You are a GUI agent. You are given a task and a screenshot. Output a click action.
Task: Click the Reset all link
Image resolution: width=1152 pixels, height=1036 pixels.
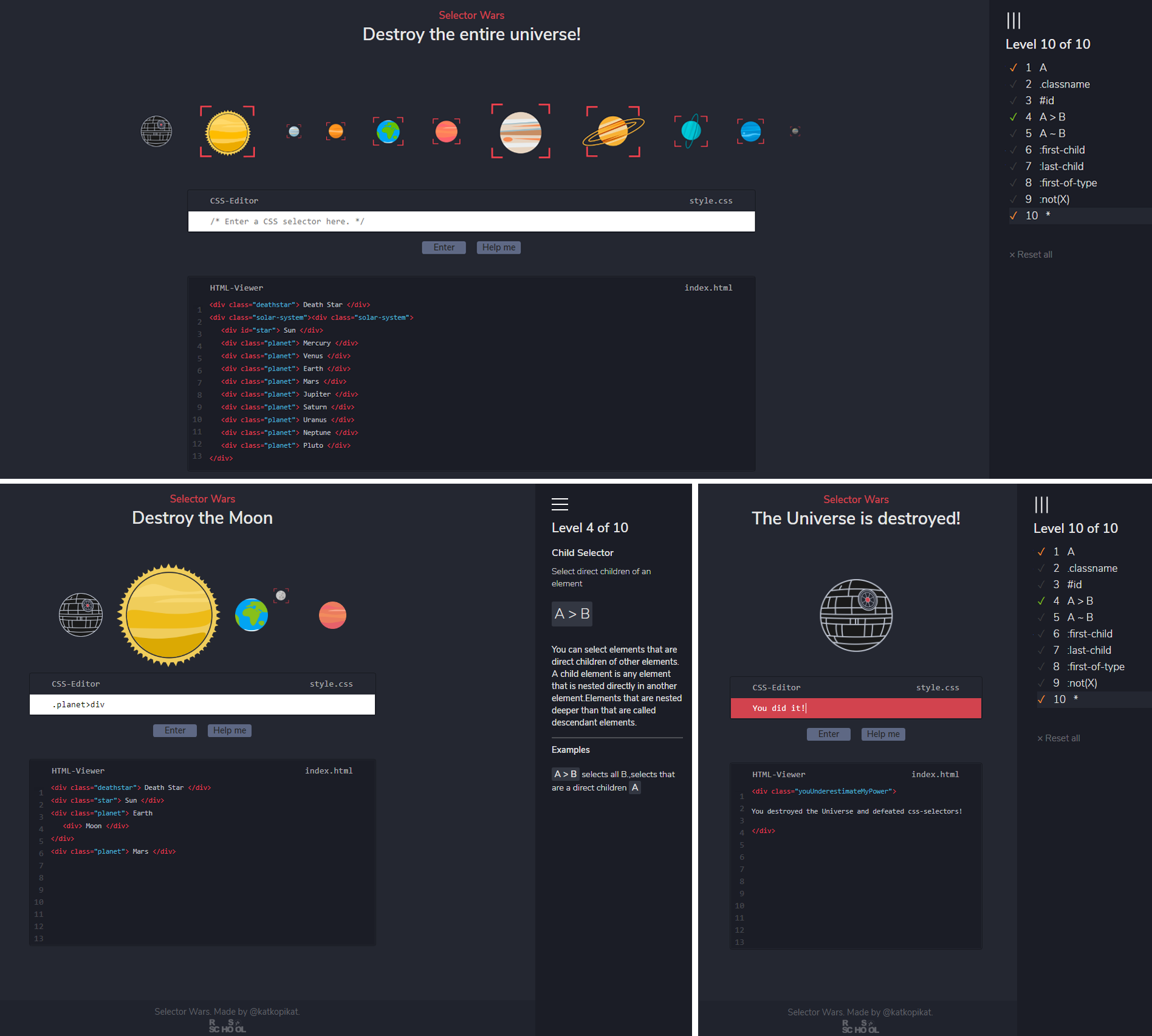point(1031,254)
